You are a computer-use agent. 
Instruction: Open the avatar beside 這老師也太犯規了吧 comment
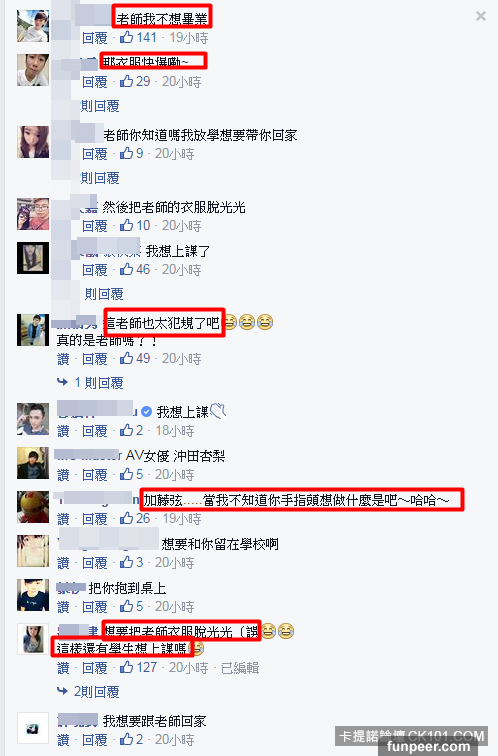(x=33, y=330)
